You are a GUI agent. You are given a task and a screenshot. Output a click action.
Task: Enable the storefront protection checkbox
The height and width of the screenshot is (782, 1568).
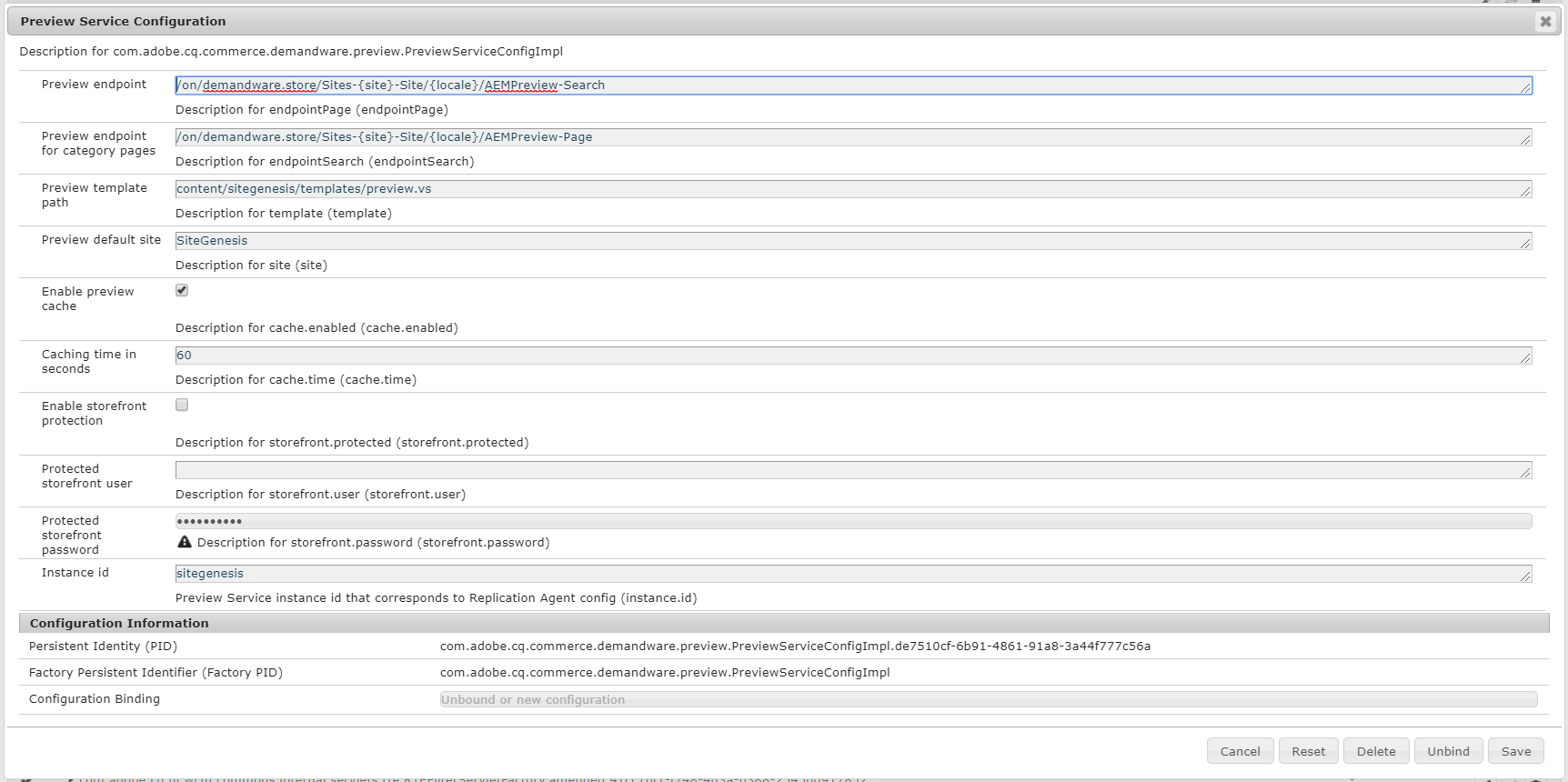pos(182,405)
